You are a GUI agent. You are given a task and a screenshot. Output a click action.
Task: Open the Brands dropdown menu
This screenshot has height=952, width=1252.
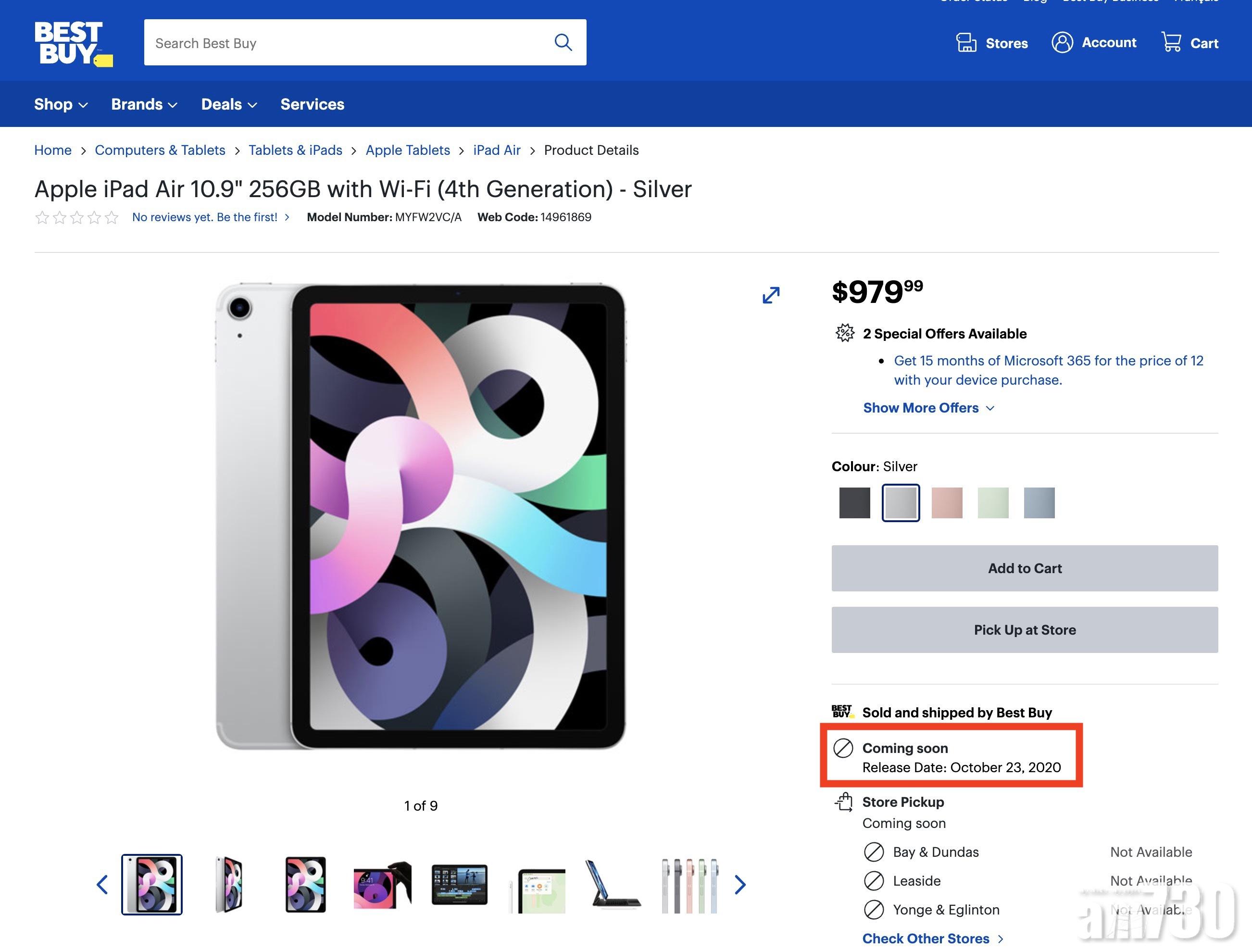point(144,104)
